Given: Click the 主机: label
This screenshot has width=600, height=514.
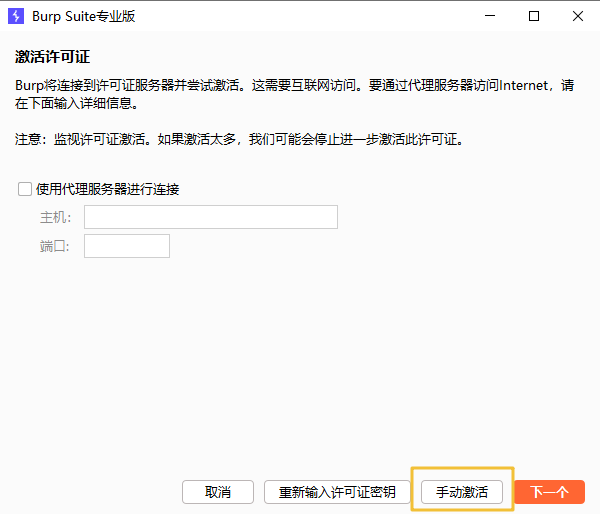Looking at the screenshot, I should pyautogui.click(x=55, y=217).
